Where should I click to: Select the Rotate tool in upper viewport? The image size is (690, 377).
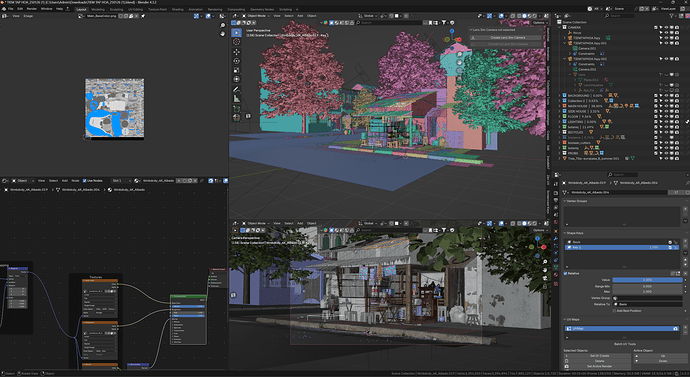[237, 61]
